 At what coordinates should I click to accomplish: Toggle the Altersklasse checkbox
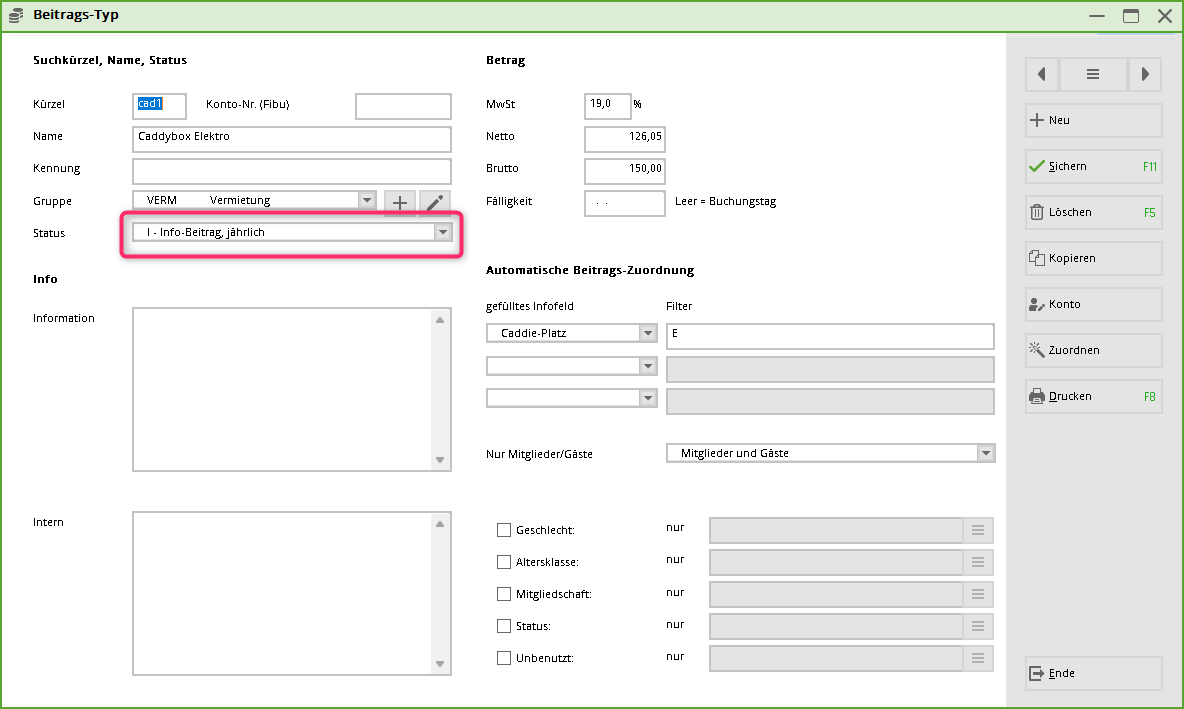pyautogui.click(x=504, y=562)
